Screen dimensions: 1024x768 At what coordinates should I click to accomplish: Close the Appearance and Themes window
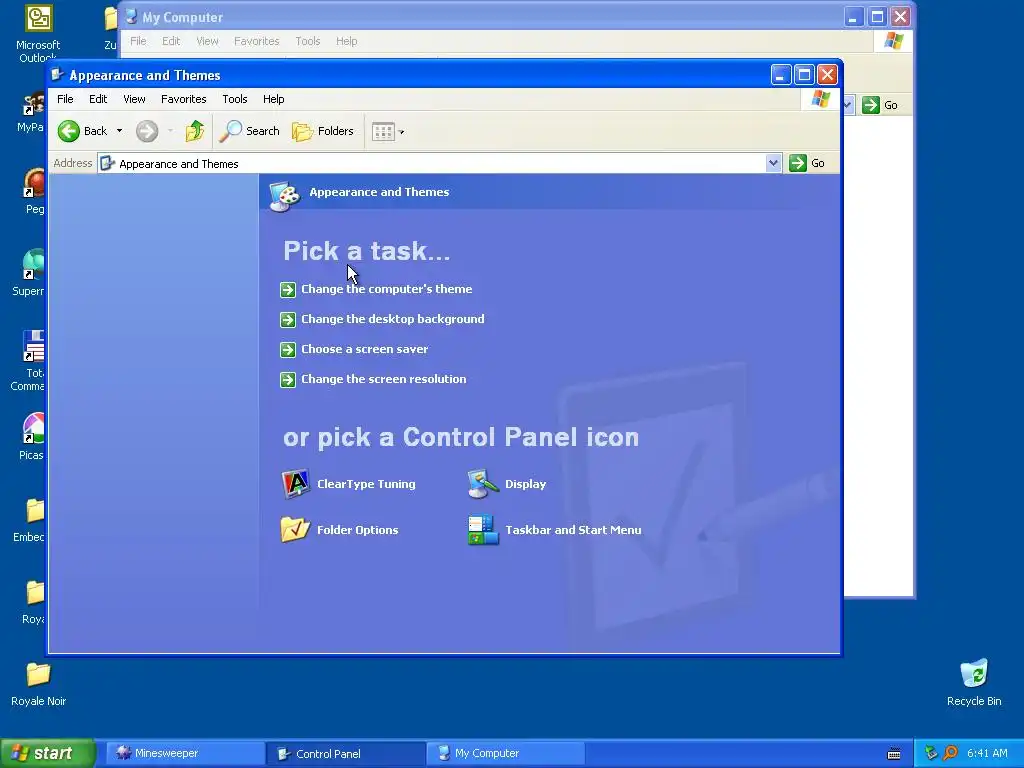click(x=827, y=74)
